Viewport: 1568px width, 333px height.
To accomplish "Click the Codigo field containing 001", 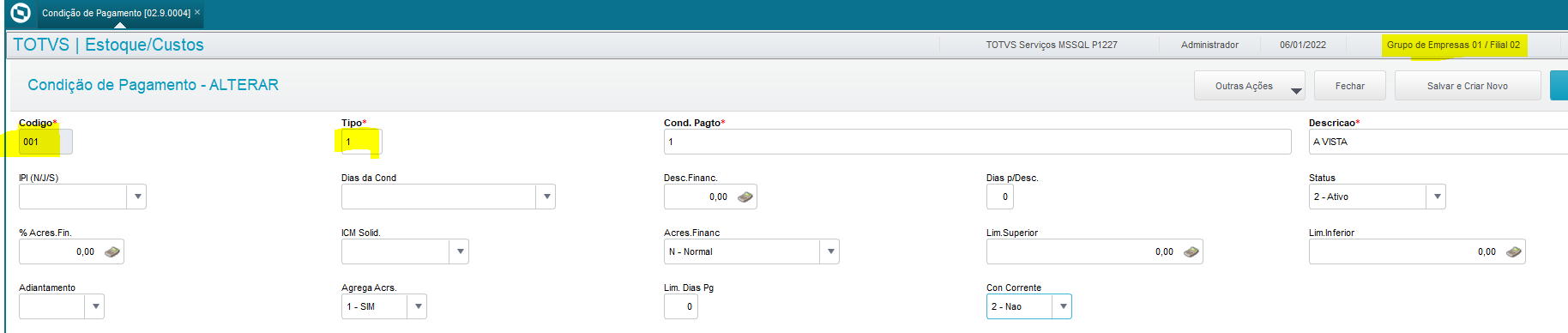I will point(45,142).
